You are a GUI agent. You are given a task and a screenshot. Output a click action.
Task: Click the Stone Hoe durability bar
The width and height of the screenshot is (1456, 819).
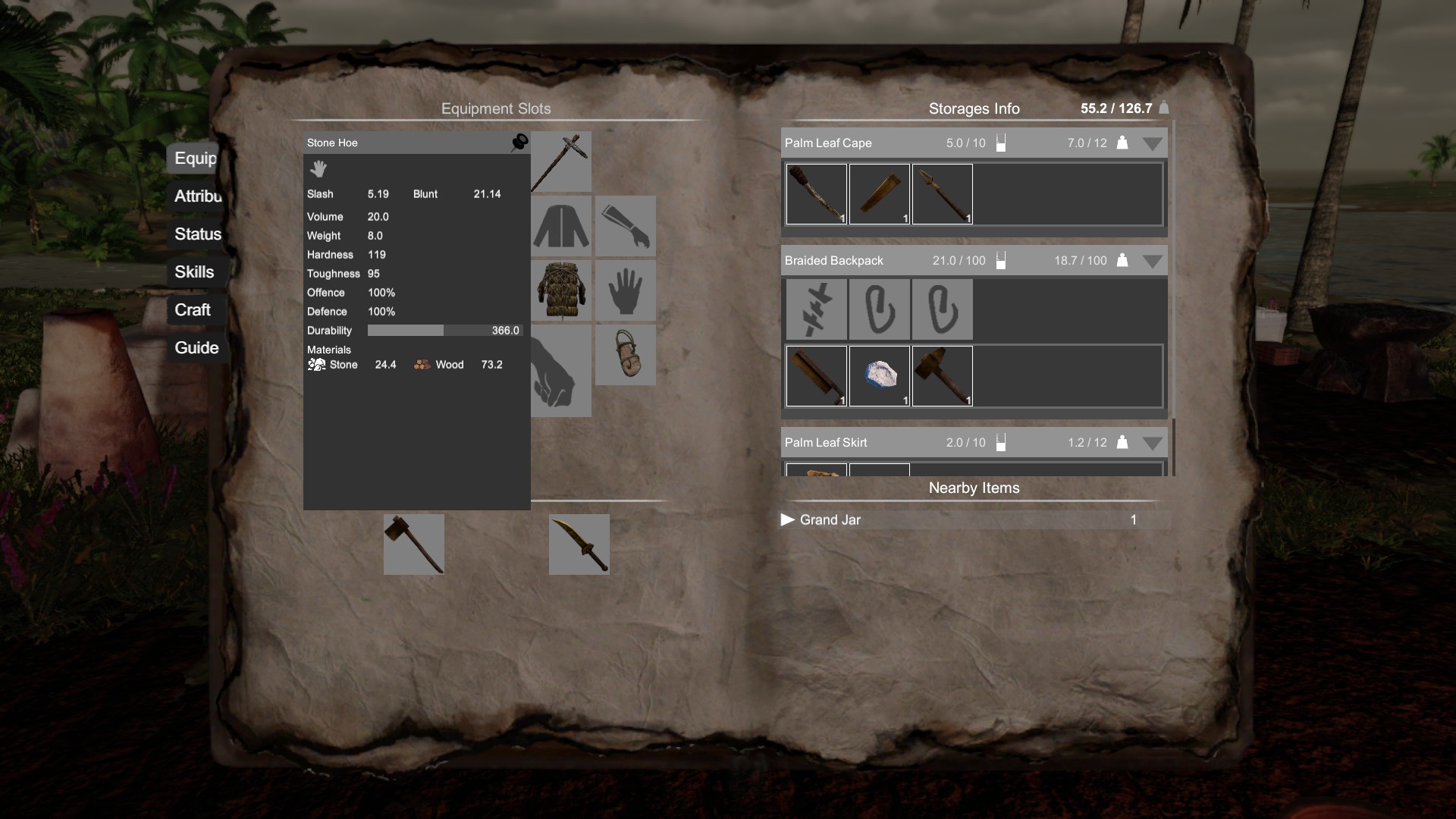(x=444, y=331)
